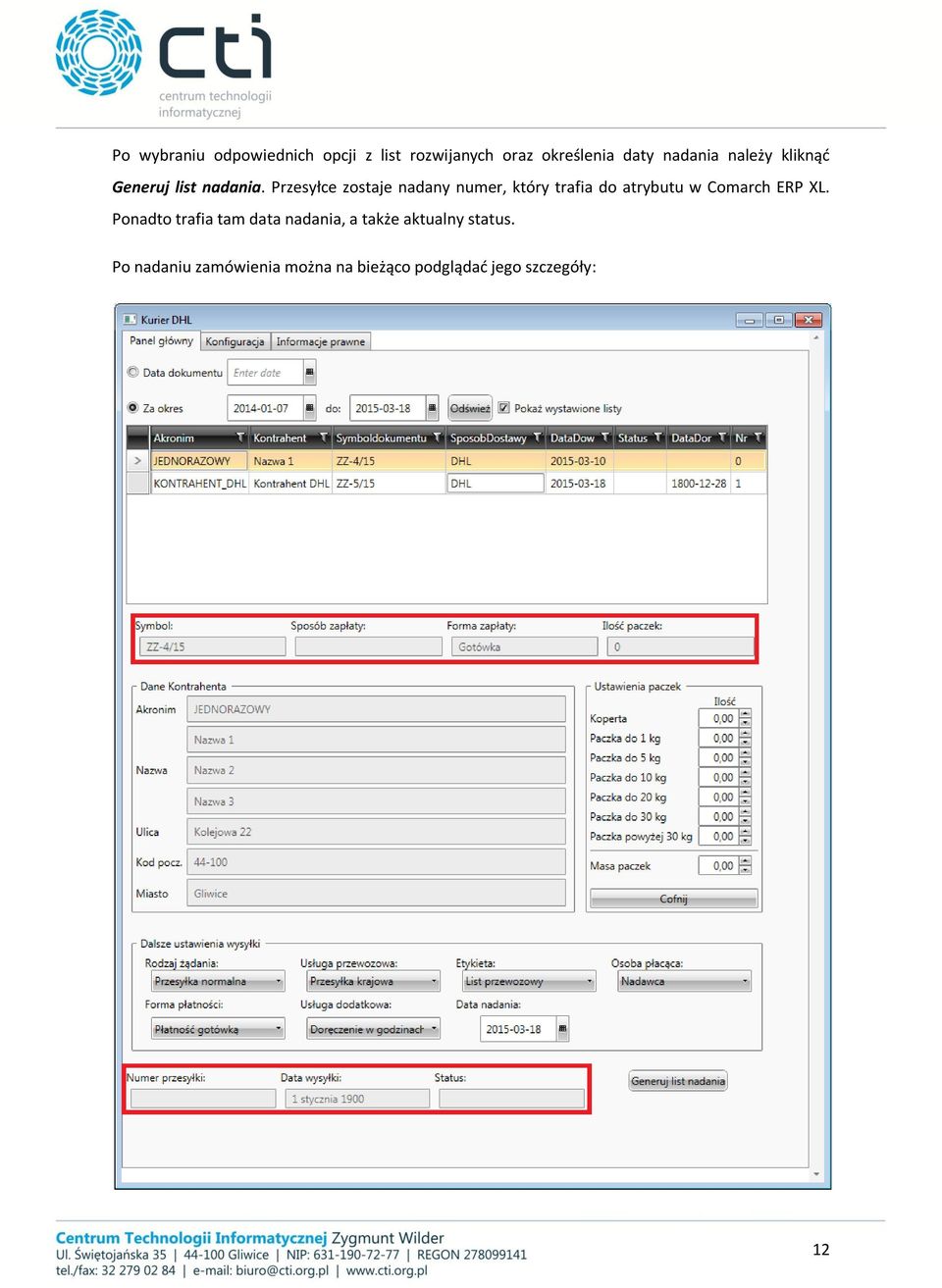Open Usługa dodatkowa dropdown Doręczenie w godzinach

[373, 1029]
